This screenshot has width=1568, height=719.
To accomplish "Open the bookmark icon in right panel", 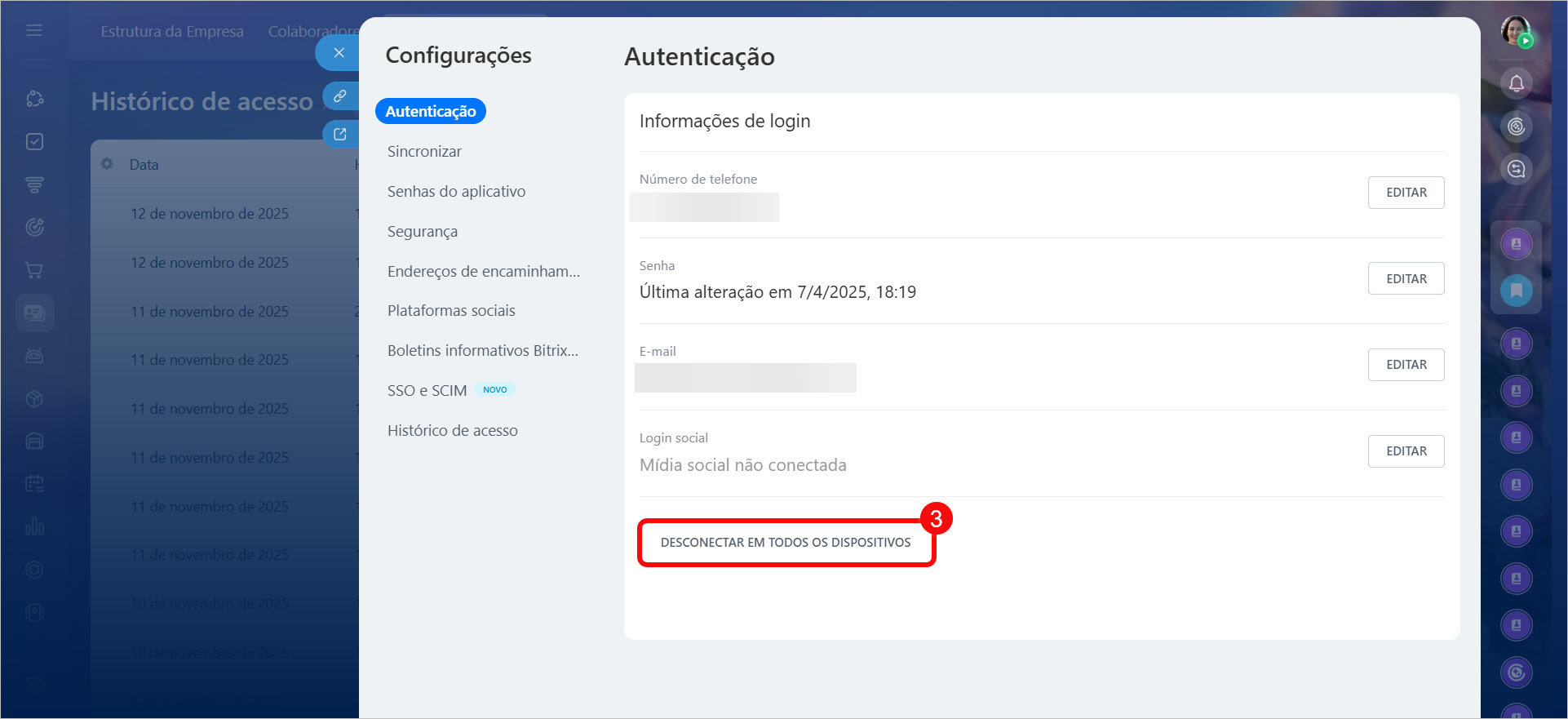I will [1516, 290].
